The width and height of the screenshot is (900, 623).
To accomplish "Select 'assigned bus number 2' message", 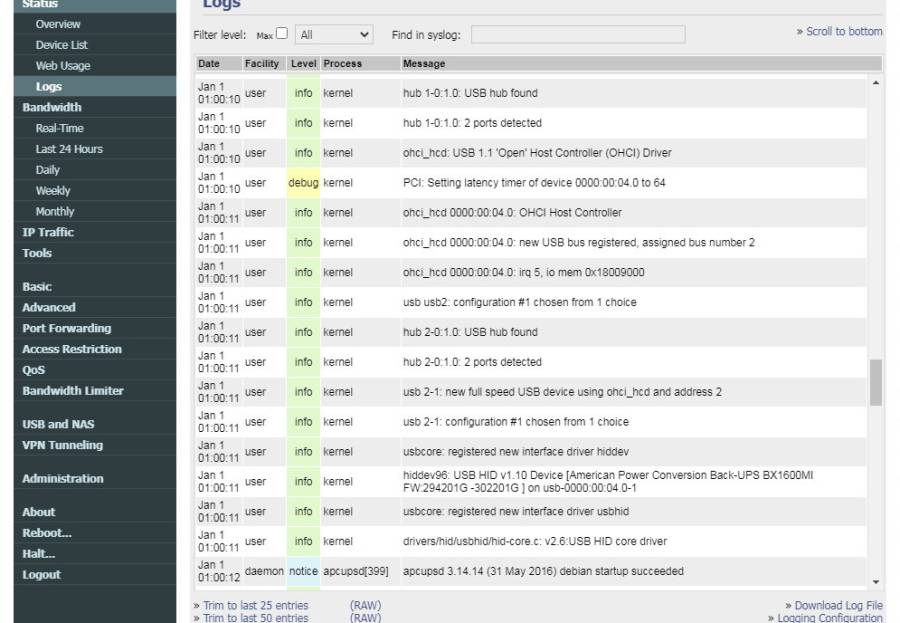I will [x=579, y=242].
